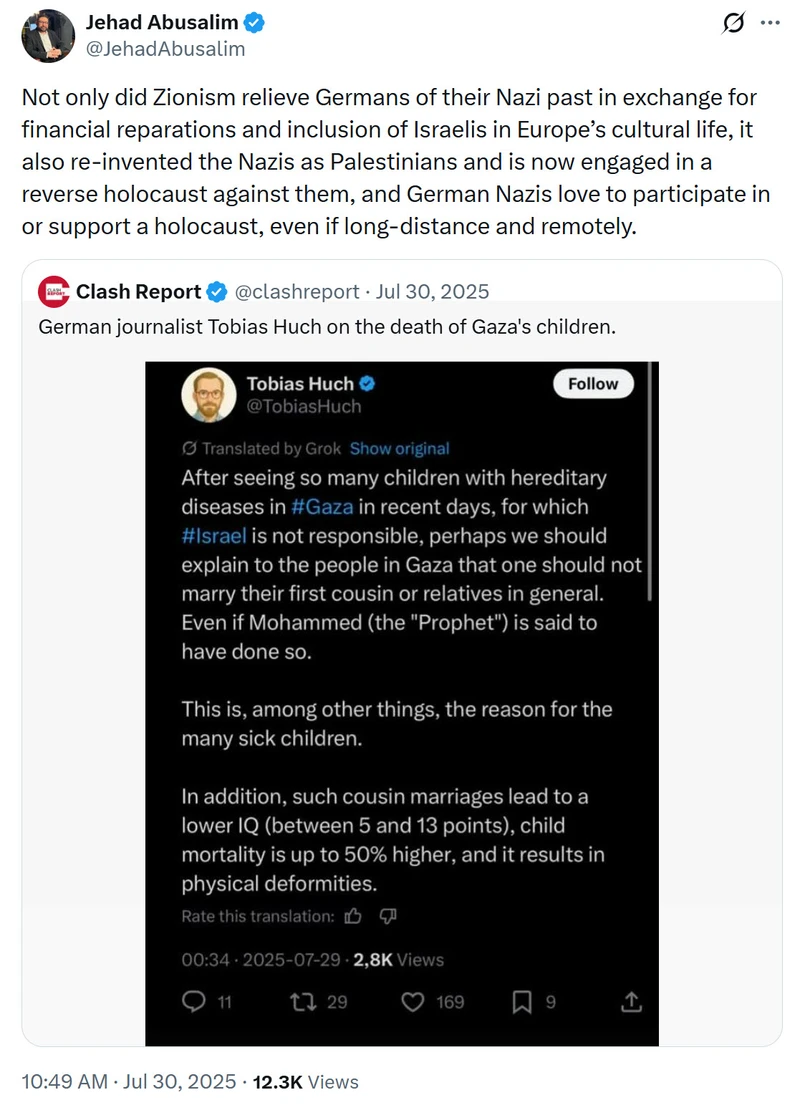
Task: Click Jehad Abusalim's profile avatar
Action: click(48, 35)
